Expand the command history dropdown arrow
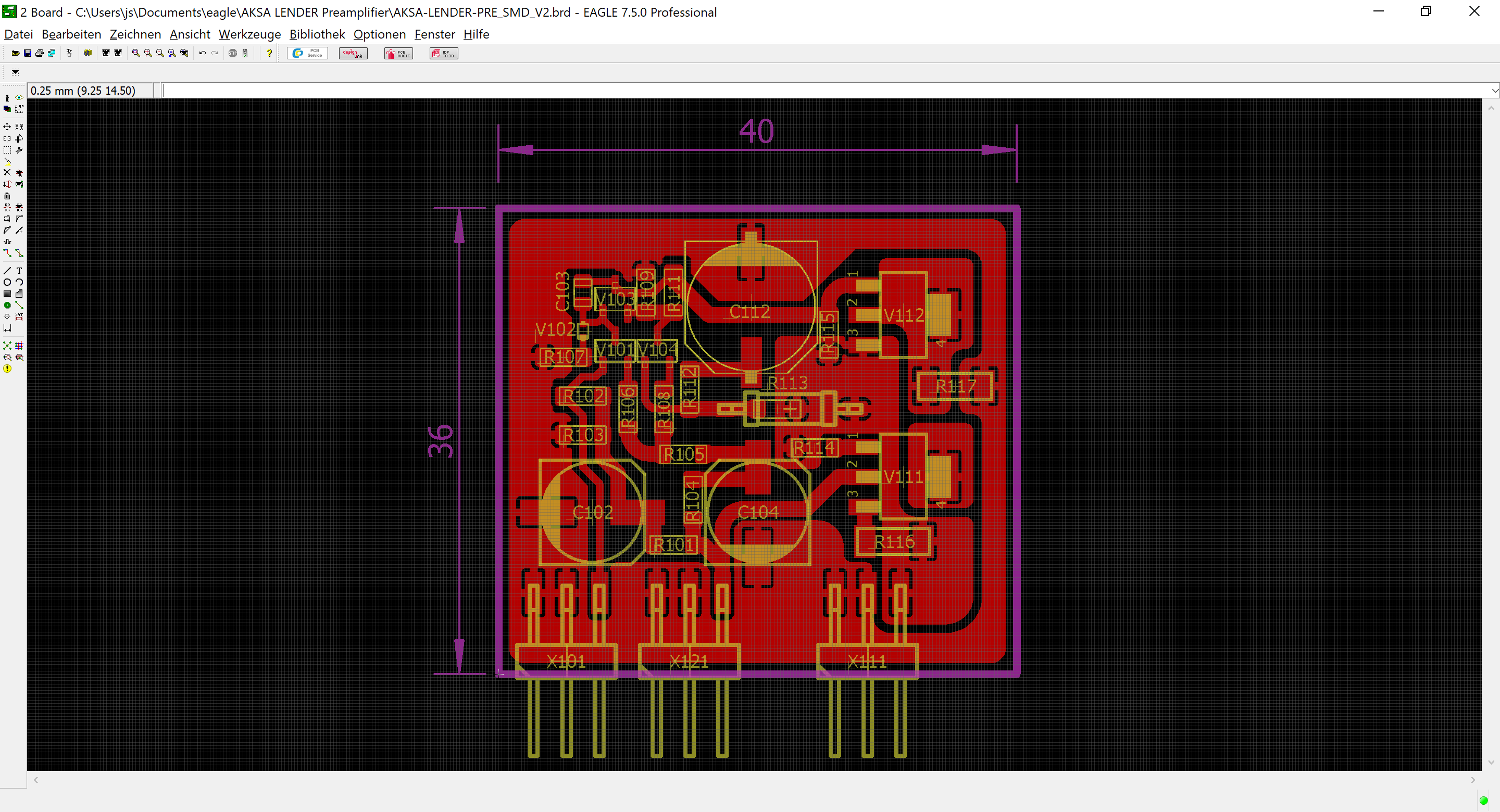1500x812 pixels. click(x=1495, y=90)
